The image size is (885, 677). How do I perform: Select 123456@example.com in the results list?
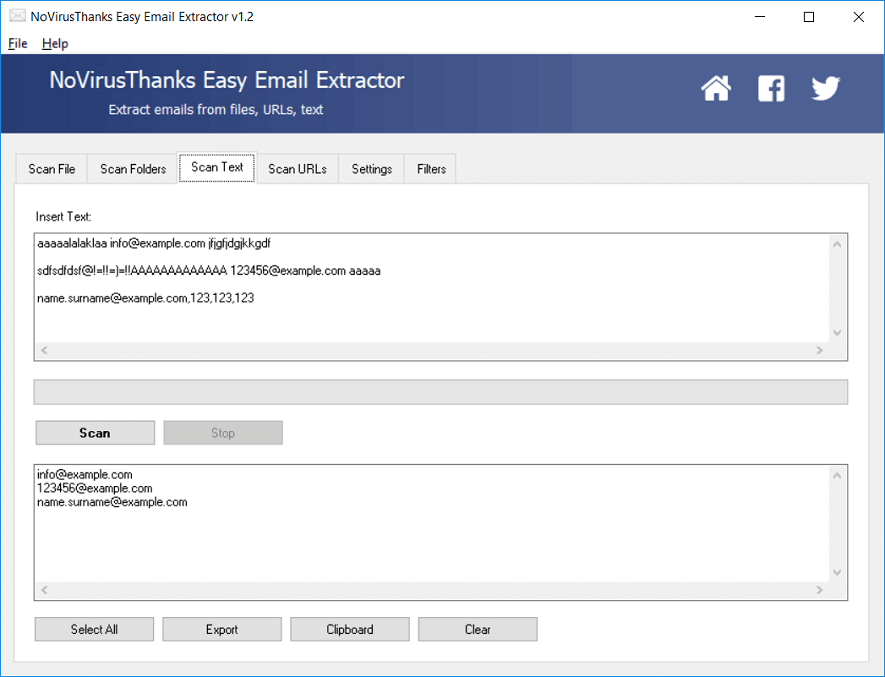(95, 488)
